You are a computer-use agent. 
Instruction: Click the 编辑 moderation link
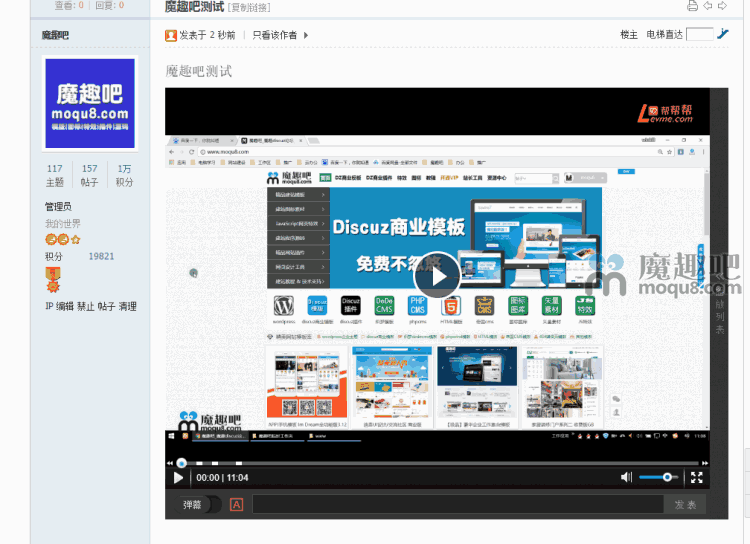(65, 306)
